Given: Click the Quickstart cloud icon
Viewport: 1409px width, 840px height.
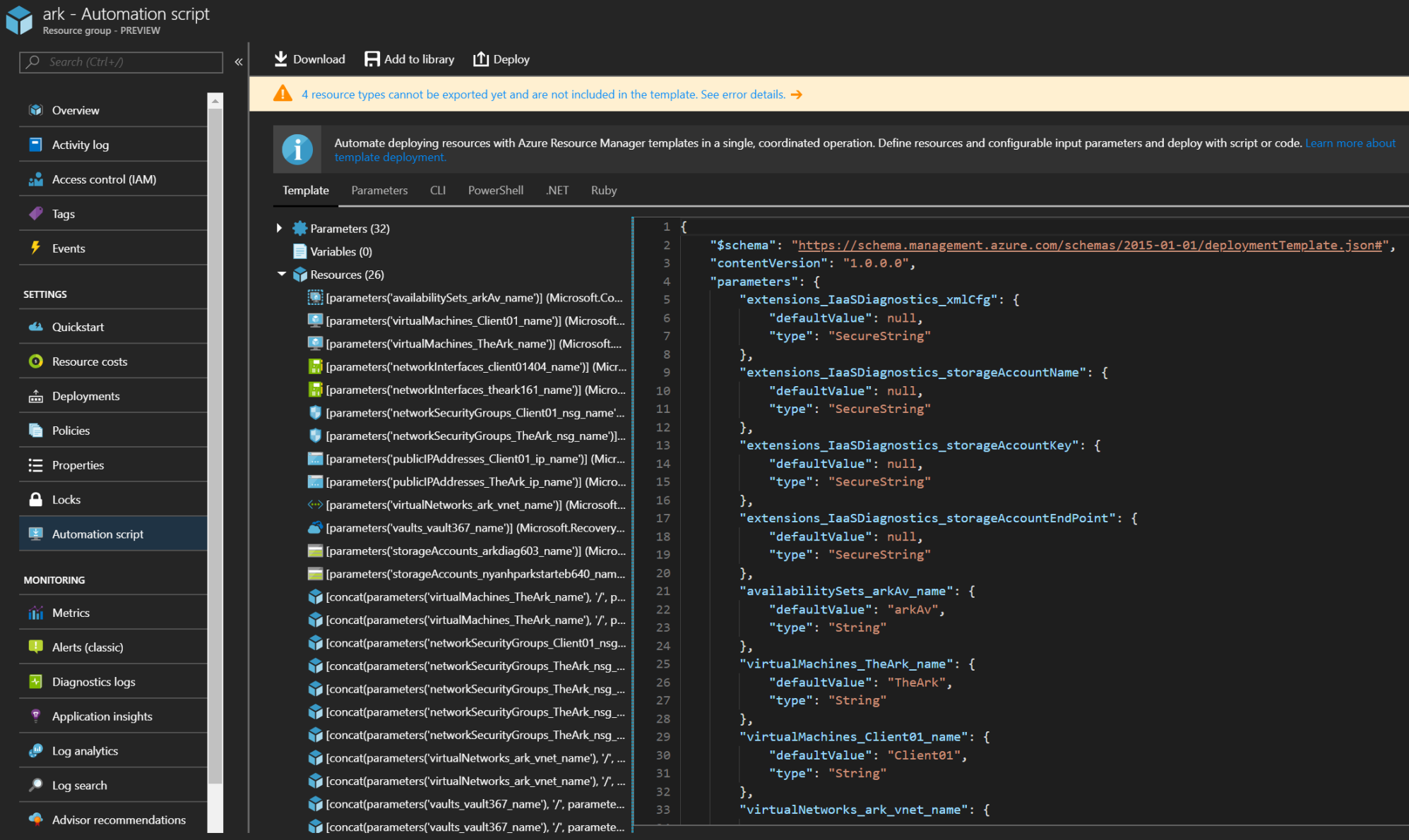Looking at the screenshot, I should (x=35, y=327).
